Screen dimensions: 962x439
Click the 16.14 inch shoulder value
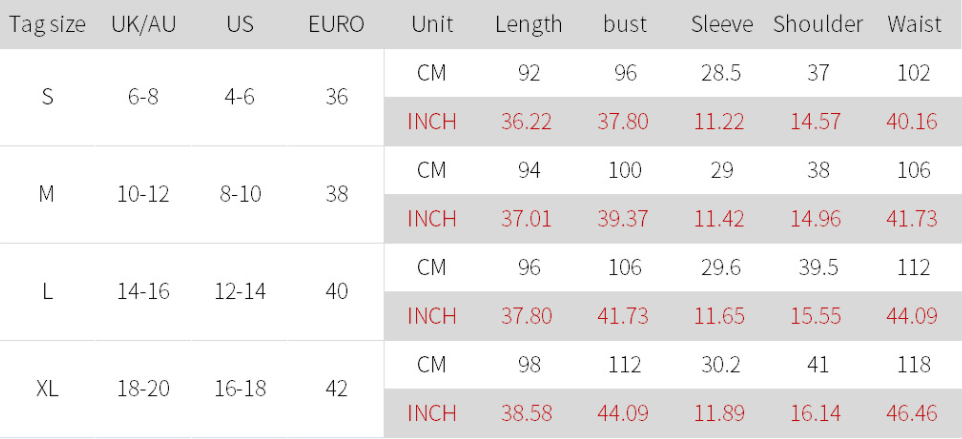click(818, 413)
